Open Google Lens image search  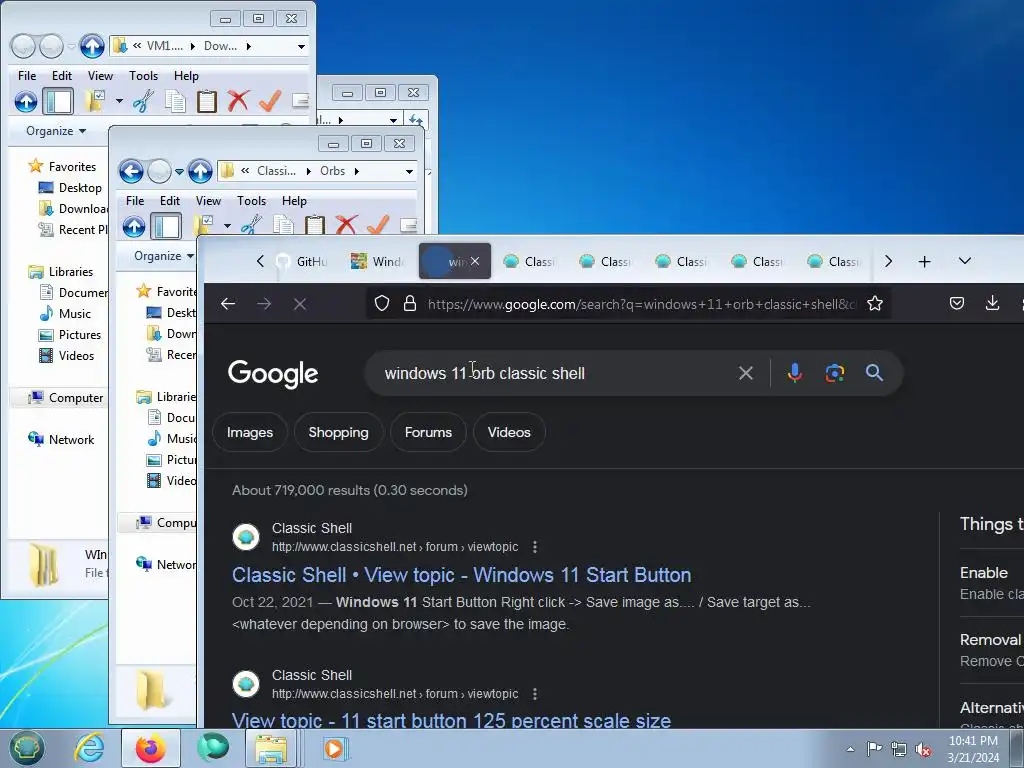point(835,373)
